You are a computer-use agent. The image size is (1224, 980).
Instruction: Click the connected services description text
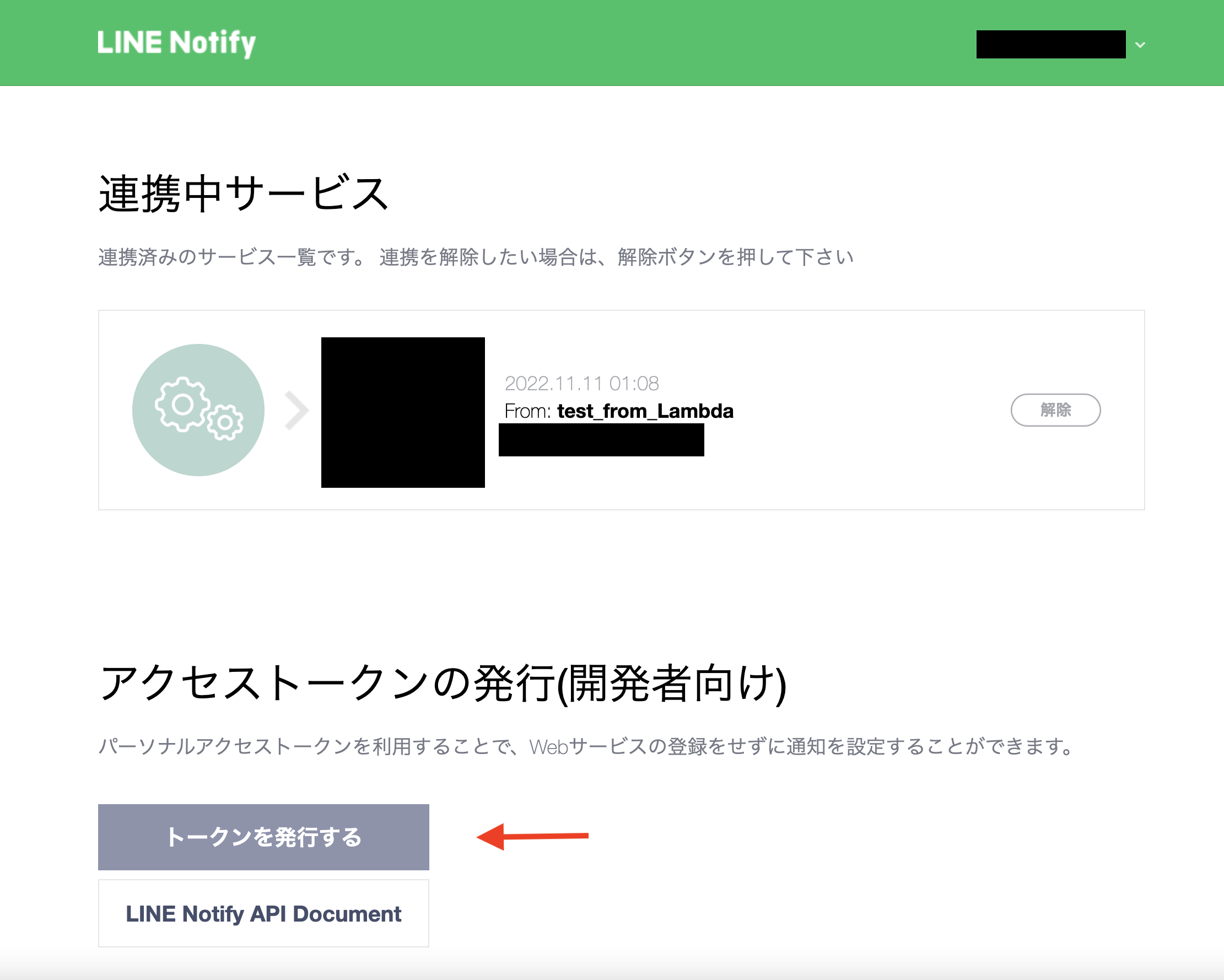474,257
